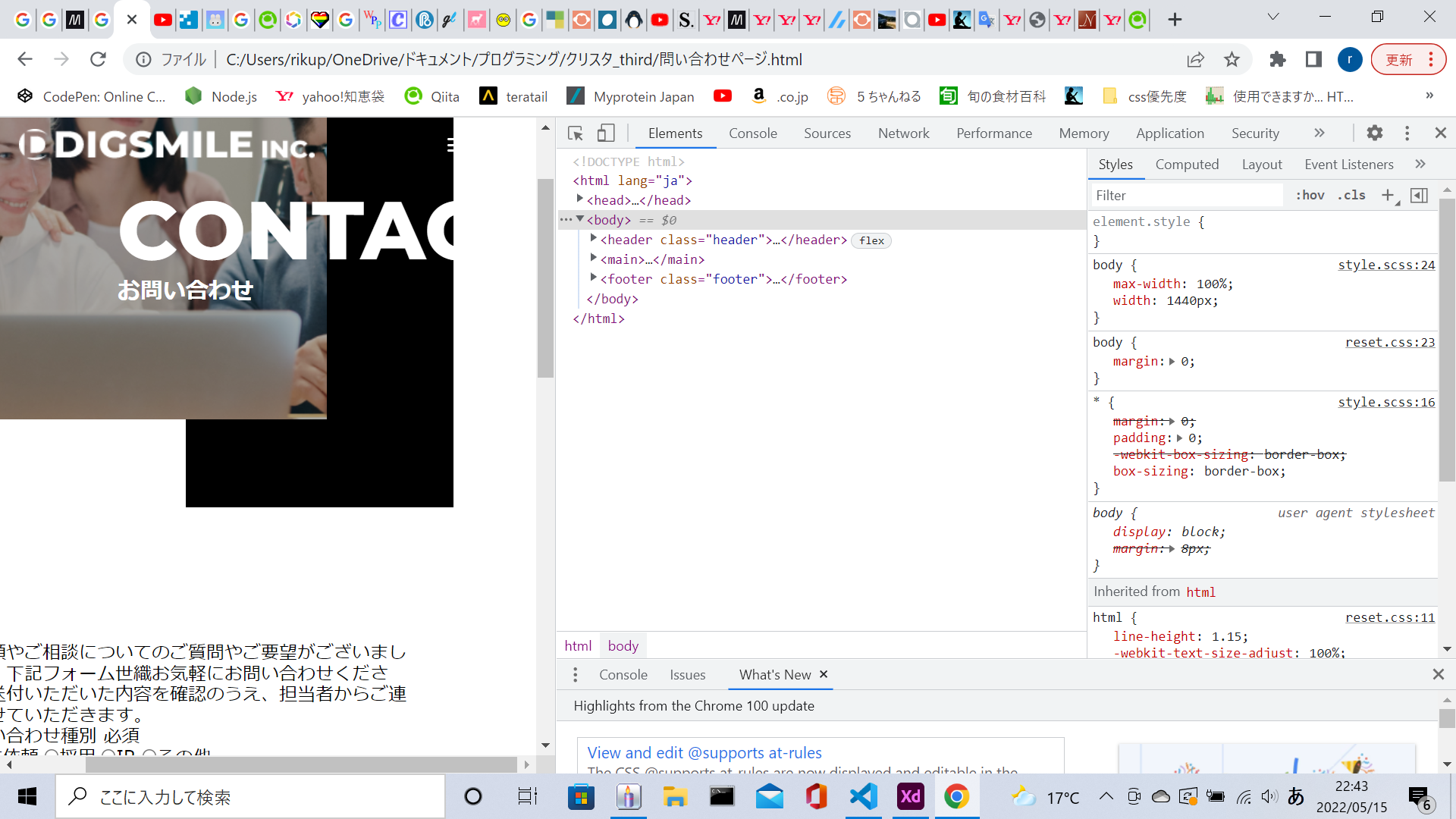Open style.scss:24 source link

coord(1385,265)
